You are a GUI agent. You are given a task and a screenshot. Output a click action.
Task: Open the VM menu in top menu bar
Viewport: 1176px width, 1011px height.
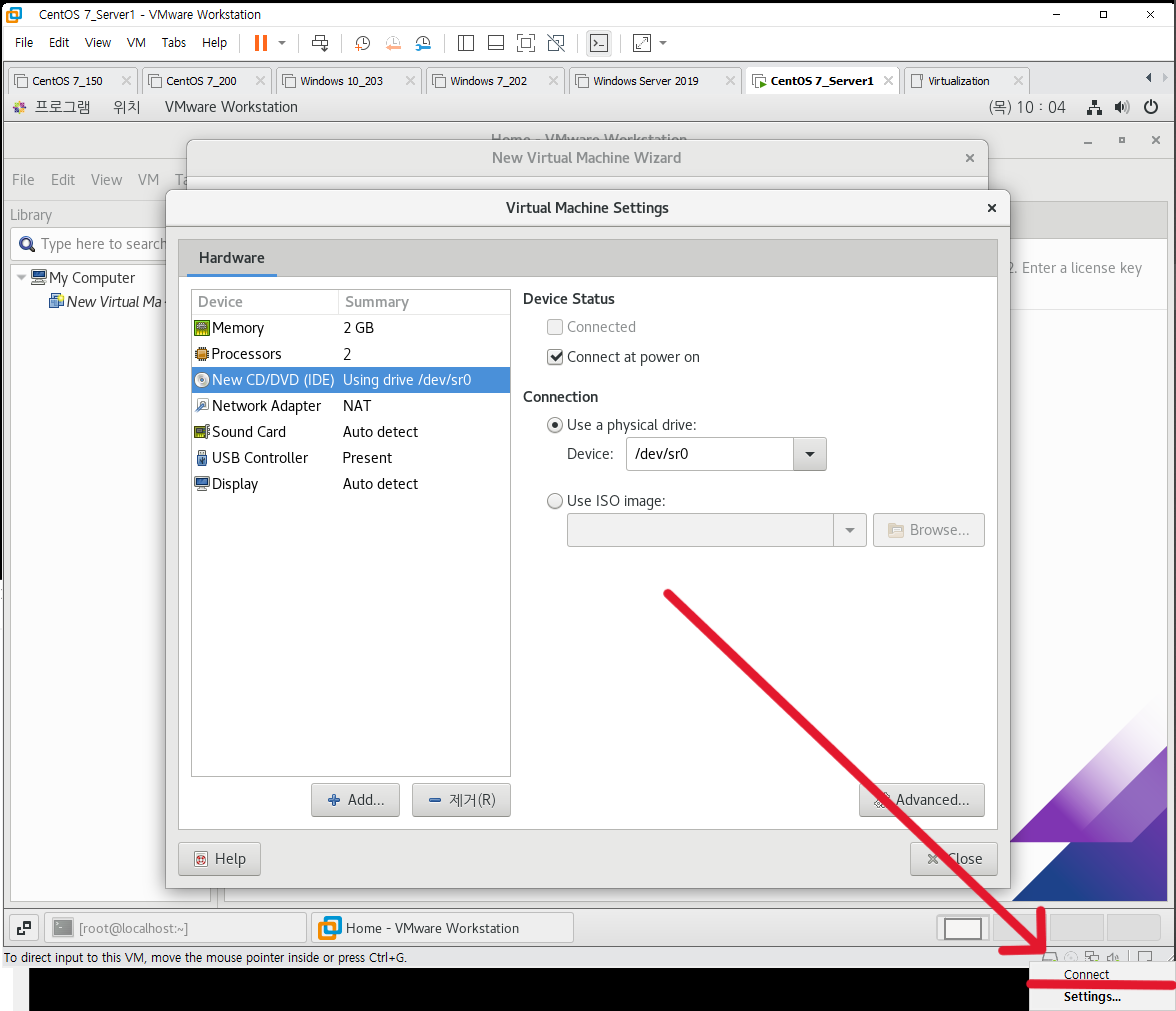136,43
